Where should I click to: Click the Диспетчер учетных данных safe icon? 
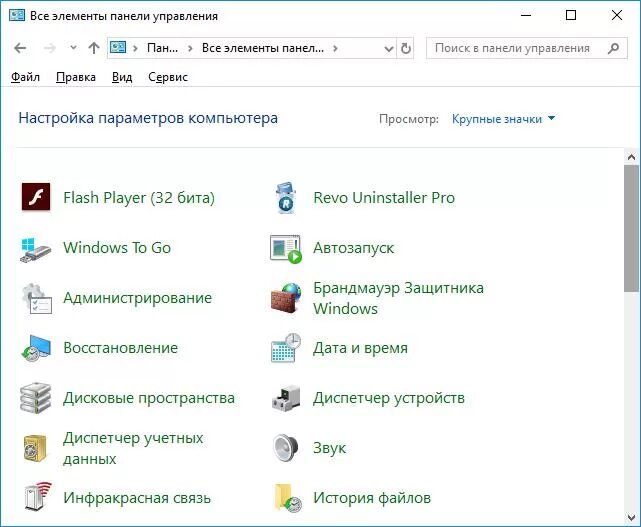[x=35, y=448]
